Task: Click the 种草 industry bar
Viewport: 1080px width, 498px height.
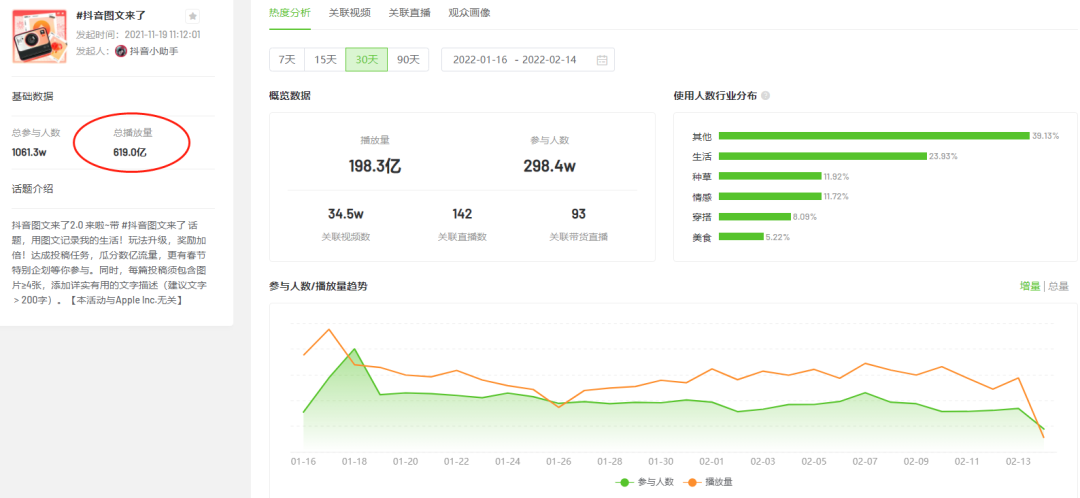Action: pos(770,176)
